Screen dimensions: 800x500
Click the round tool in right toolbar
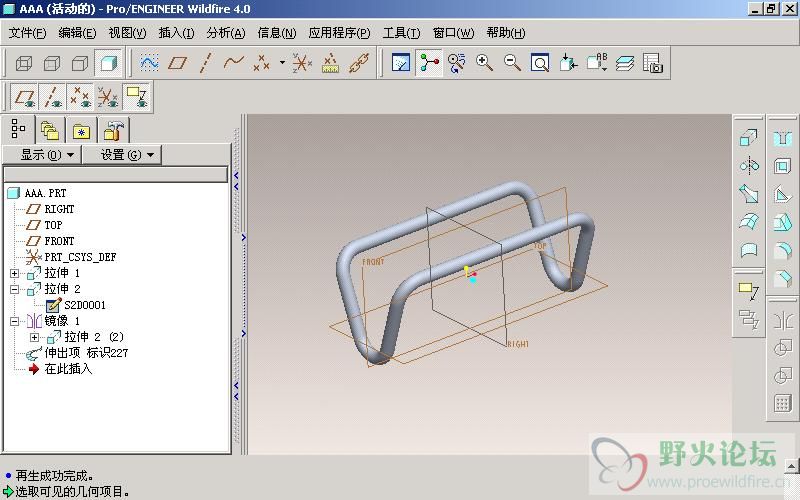click(782, 250)
